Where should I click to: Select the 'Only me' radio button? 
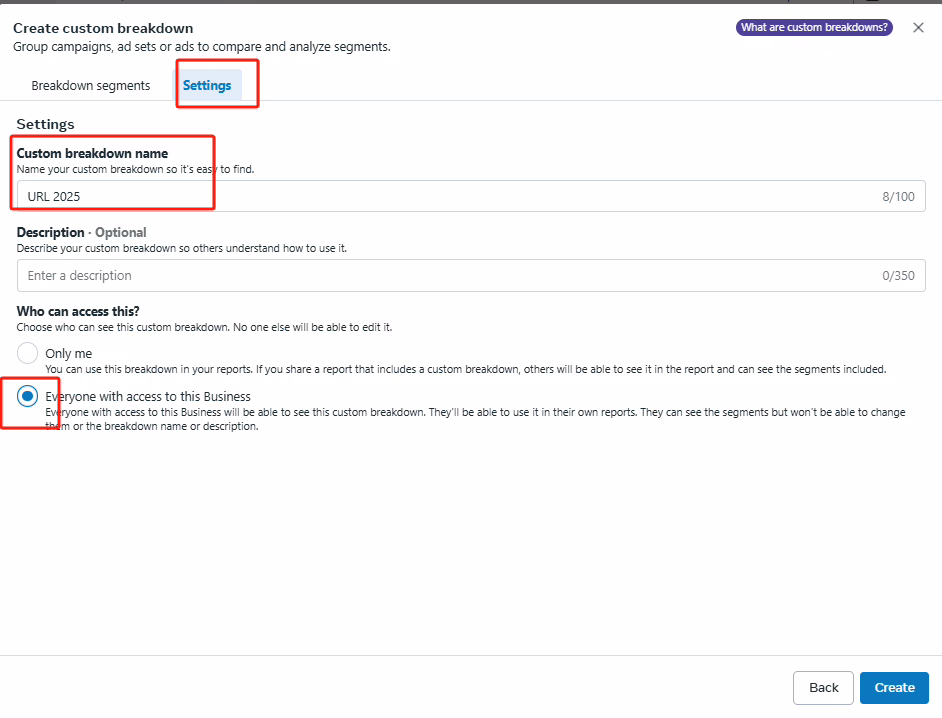tap(28, 353)
